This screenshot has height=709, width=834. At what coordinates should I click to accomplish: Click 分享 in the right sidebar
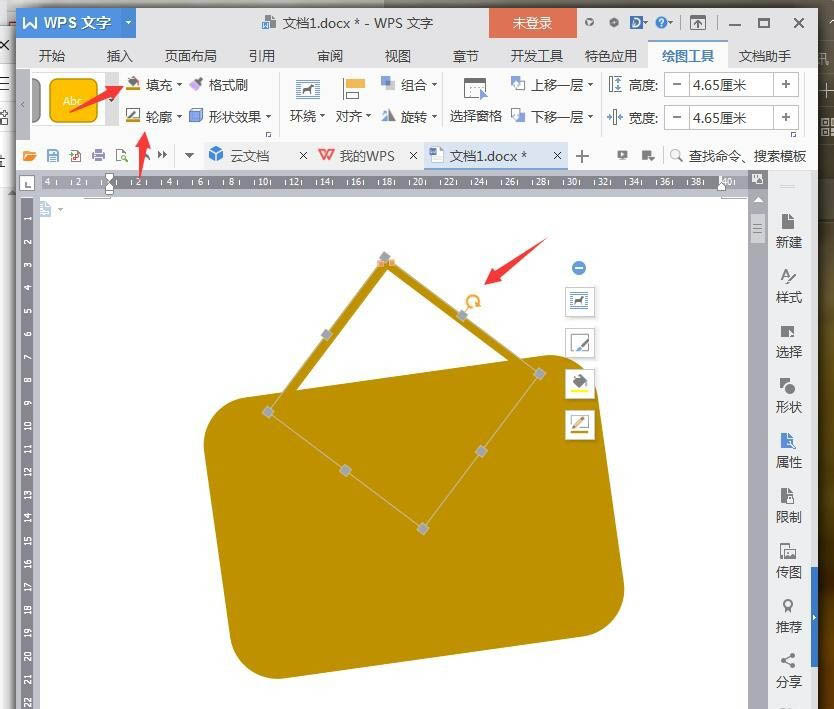(788, 671)
